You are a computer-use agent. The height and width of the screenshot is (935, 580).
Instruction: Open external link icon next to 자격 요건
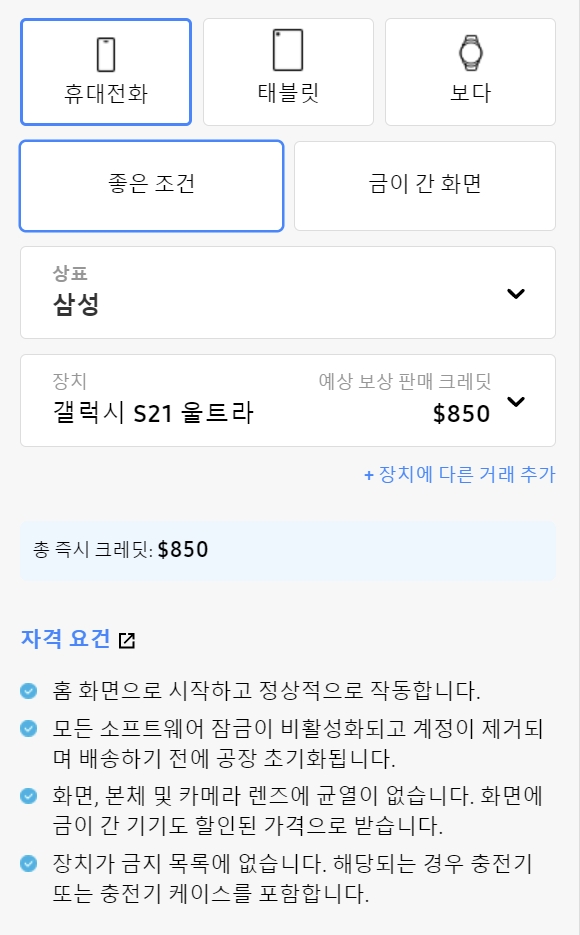point(127,640)
